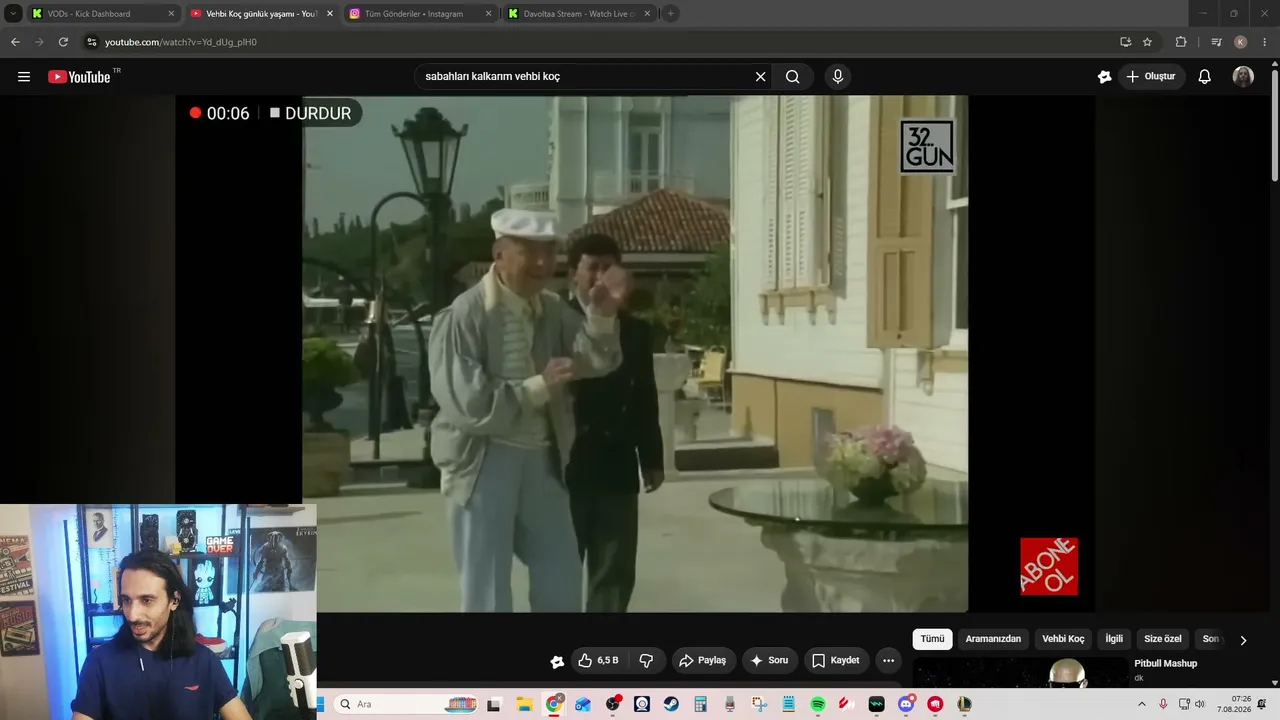Open YouTube notifications bell
Screen dimensions: 1280x720
point(1205,77)
